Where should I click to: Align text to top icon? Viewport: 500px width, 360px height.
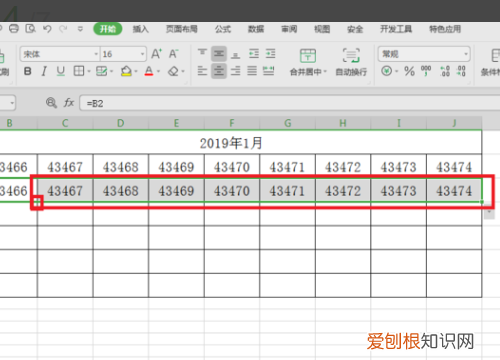pos(202,53)
